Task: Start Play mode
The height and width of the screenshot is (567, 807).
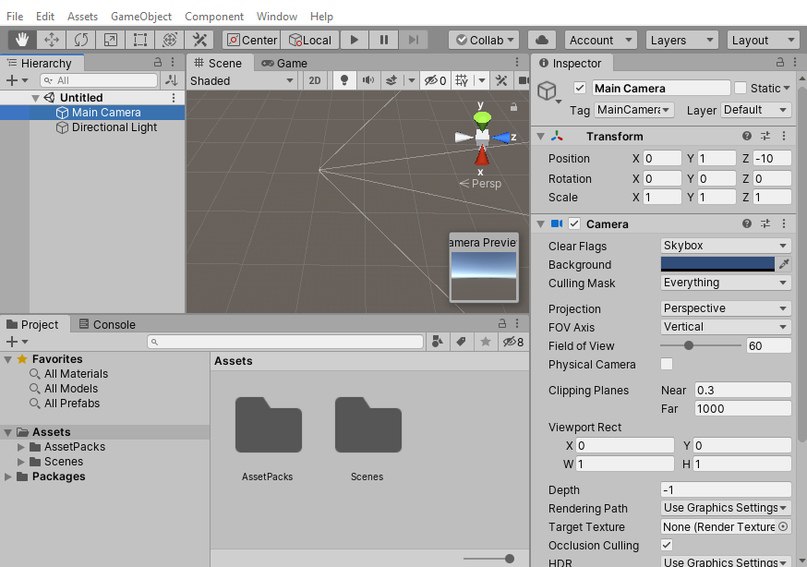Action: [x=354, y=40]
